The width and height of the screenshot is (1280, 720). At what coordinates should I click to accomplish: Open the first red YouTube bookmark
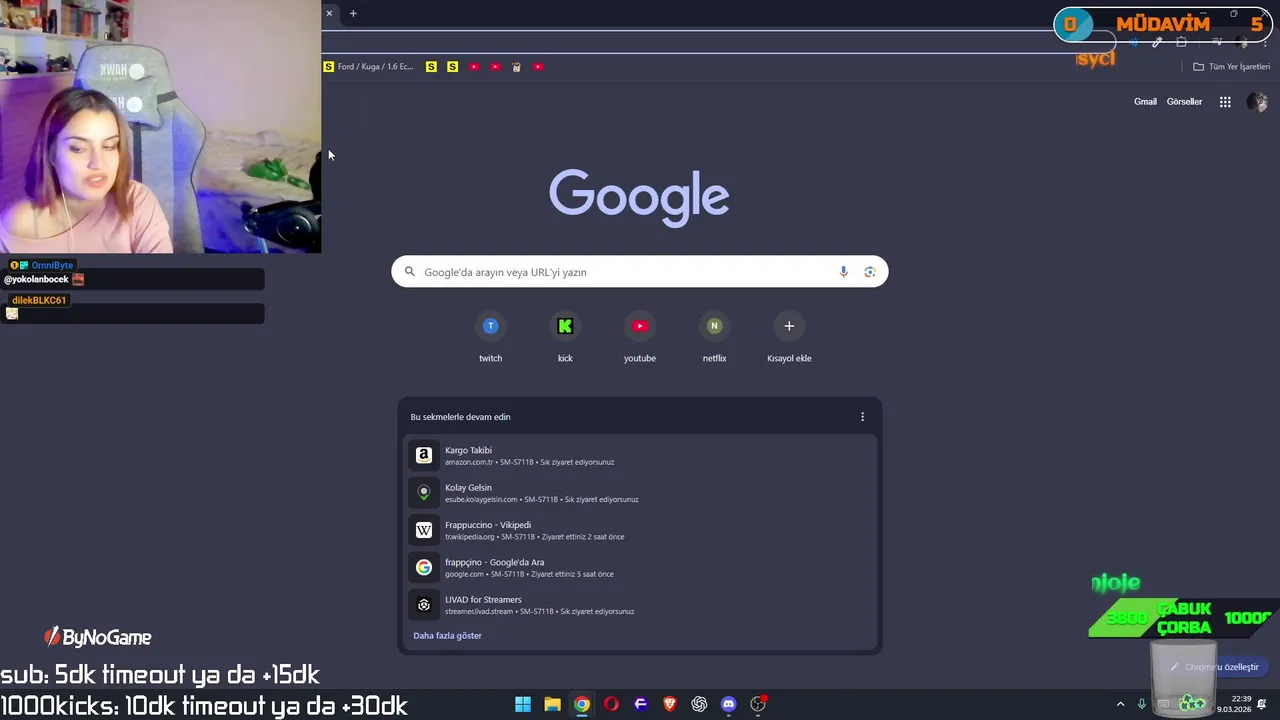[x=474, y=67]
